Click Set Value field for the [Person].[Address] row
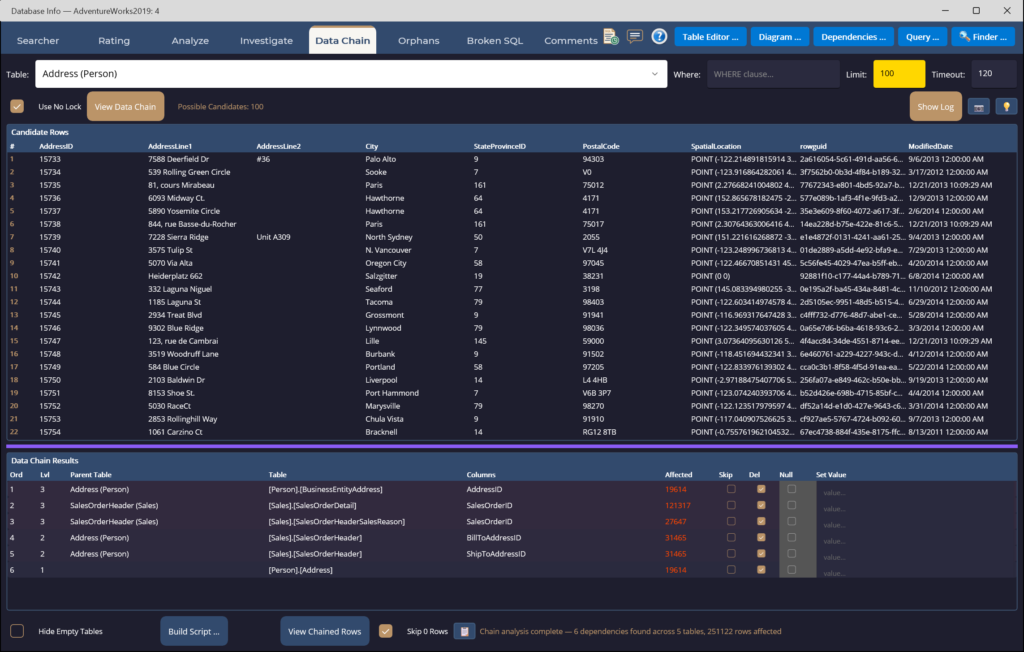 click(914, 570)
